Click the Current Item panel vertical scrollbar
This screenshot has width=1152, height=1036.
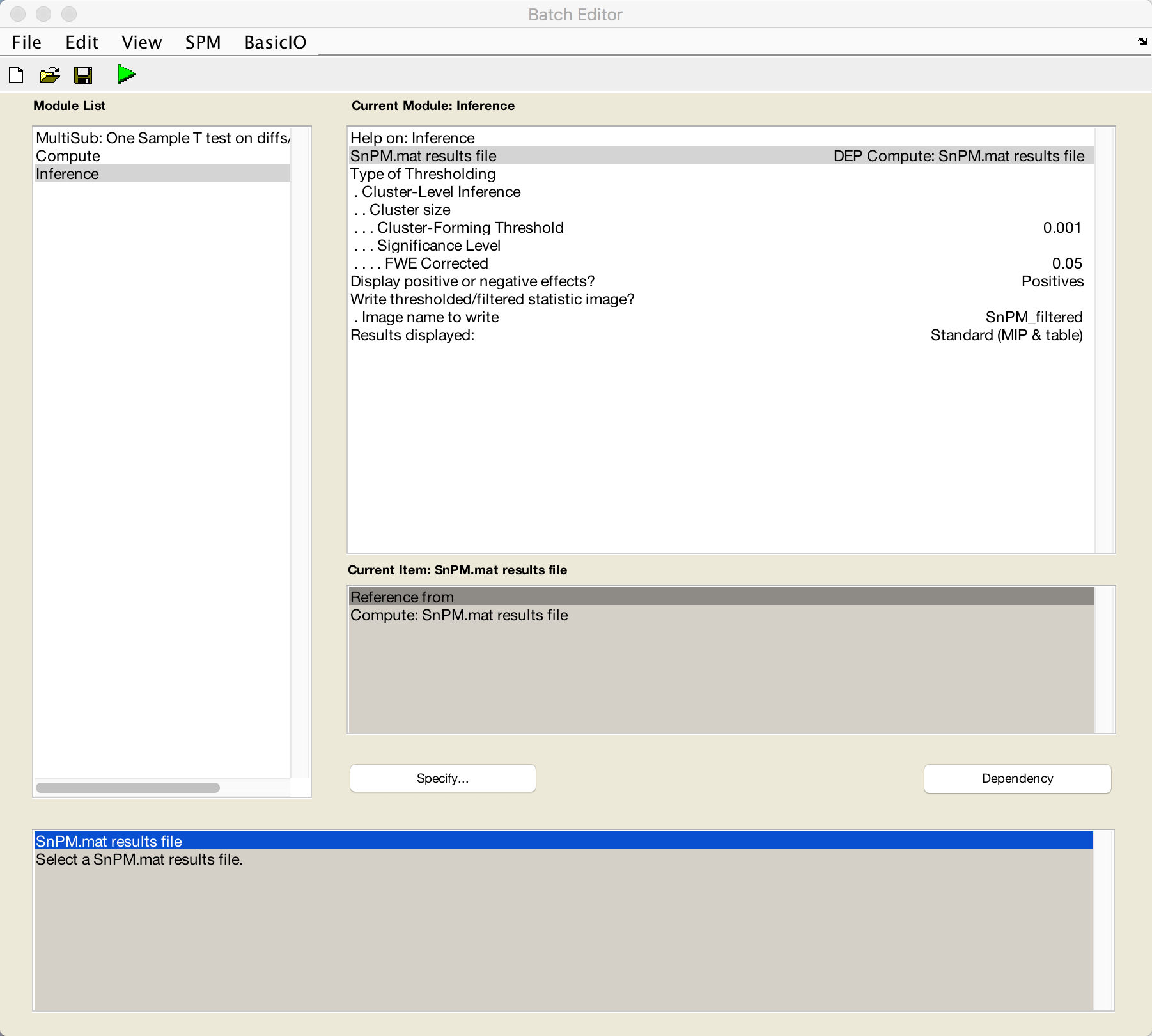[1105, 660]
